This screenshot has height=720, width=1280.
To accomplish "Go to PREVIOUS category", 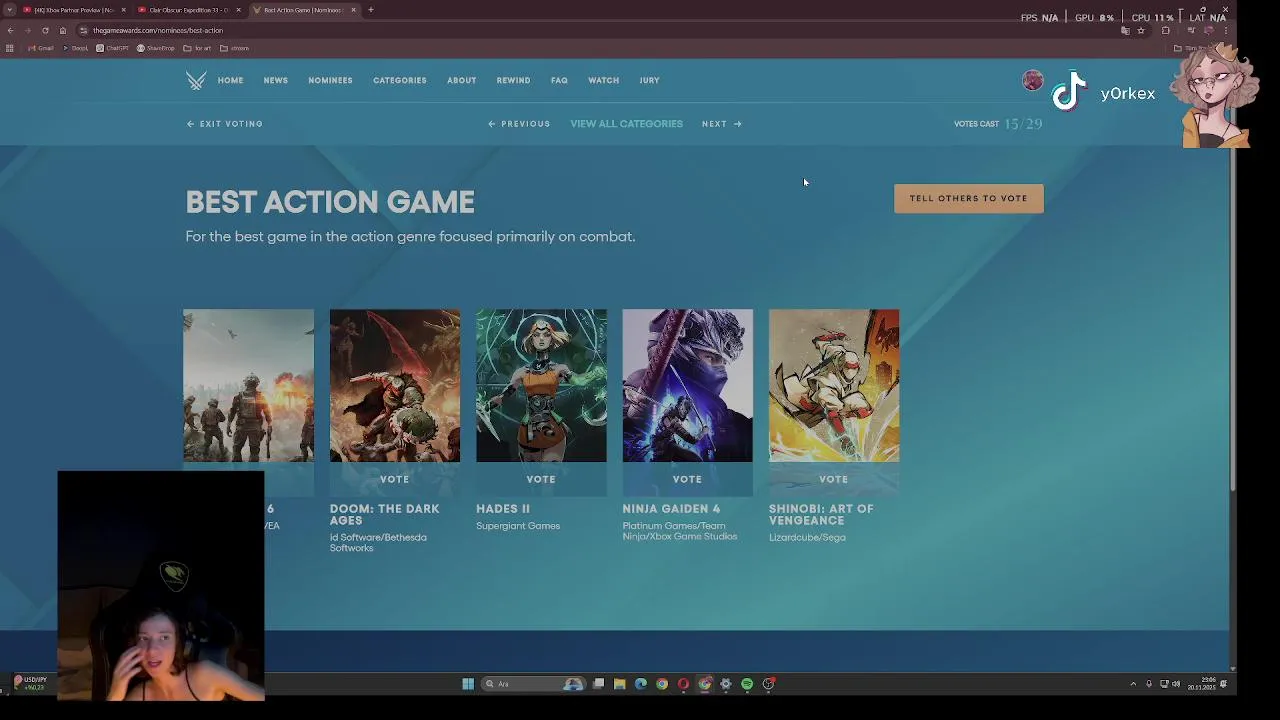I will (x=519, y=124).
